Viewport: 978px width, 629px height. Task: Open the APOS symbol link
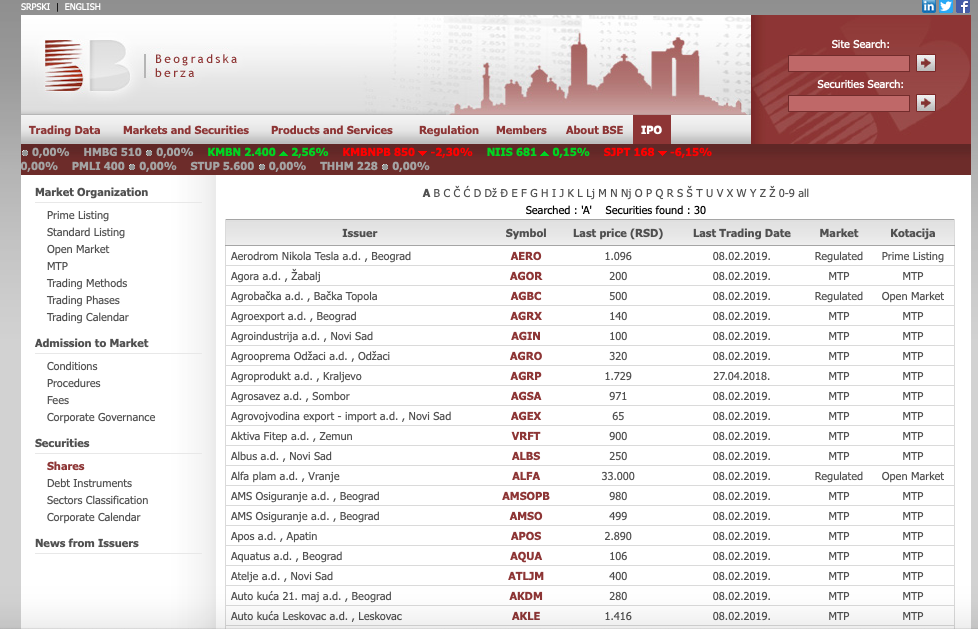526,536
